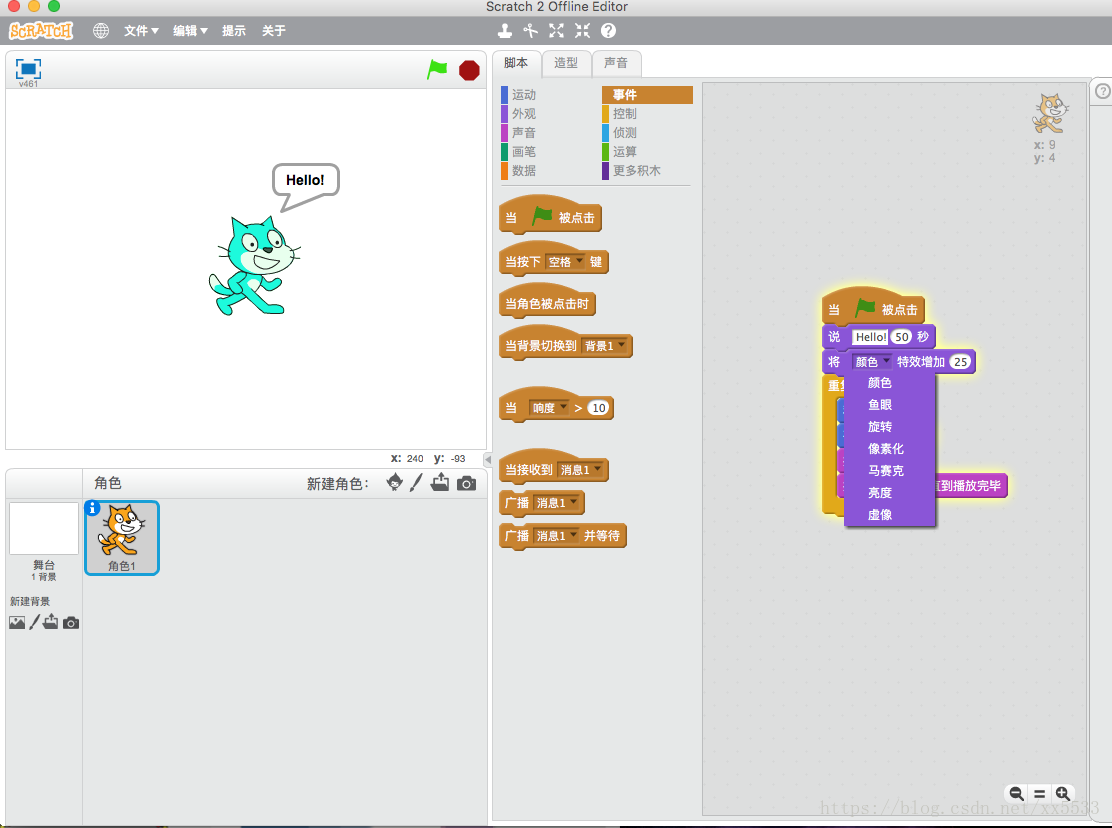Screen dimensions: 1112x828
Task: Open block help question mark tool
Action: point(608,30)
